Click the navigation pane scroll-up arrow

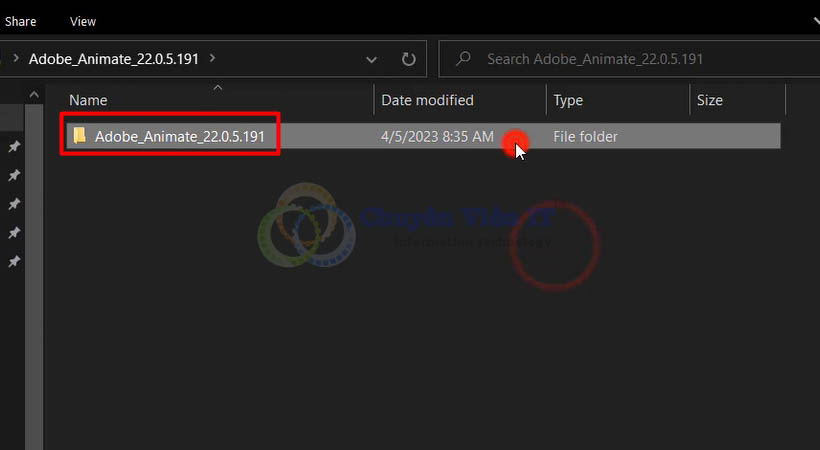click(34, 95)
